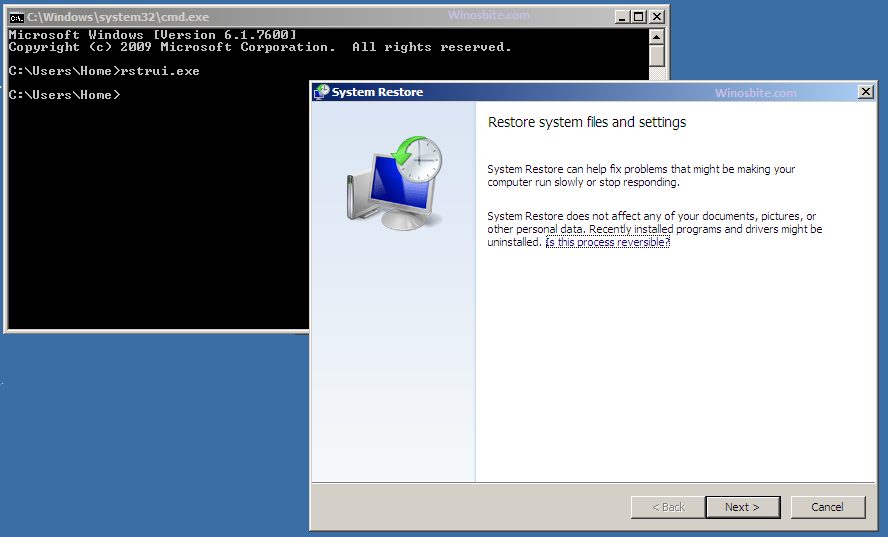Click the Cancel button in System Restore
This screenshot has height=537, width=888.
coord(827,507)
